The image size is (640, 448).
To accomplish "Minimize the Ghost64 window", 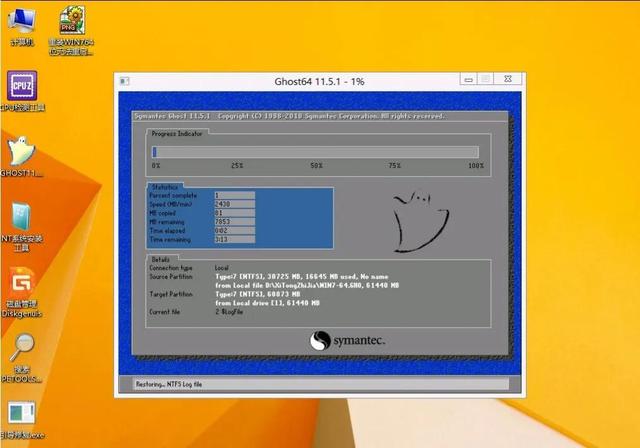I will pyautogui.click(x=469, y=79).
